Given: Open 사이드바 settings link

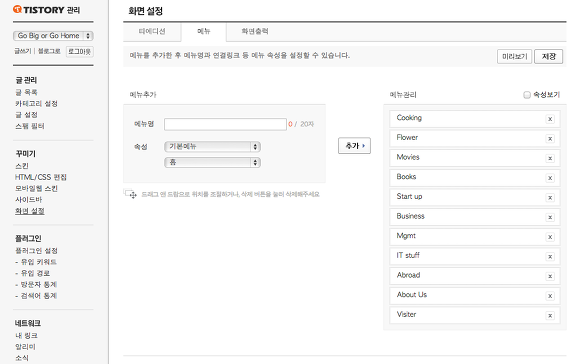Looking at the screenshot, I should coord(28,200).
